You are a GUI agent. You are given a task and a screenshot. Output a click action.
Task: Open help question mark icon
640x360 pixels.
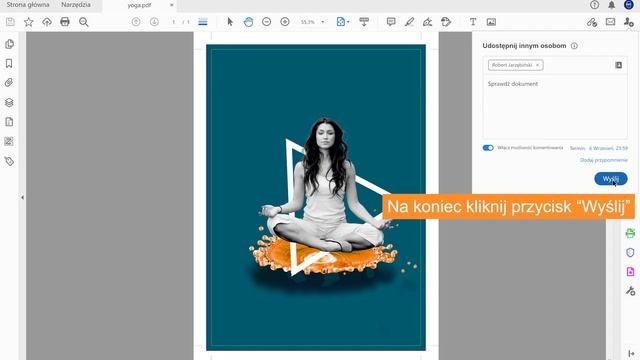pyautogui.click(x=595, y=5)
